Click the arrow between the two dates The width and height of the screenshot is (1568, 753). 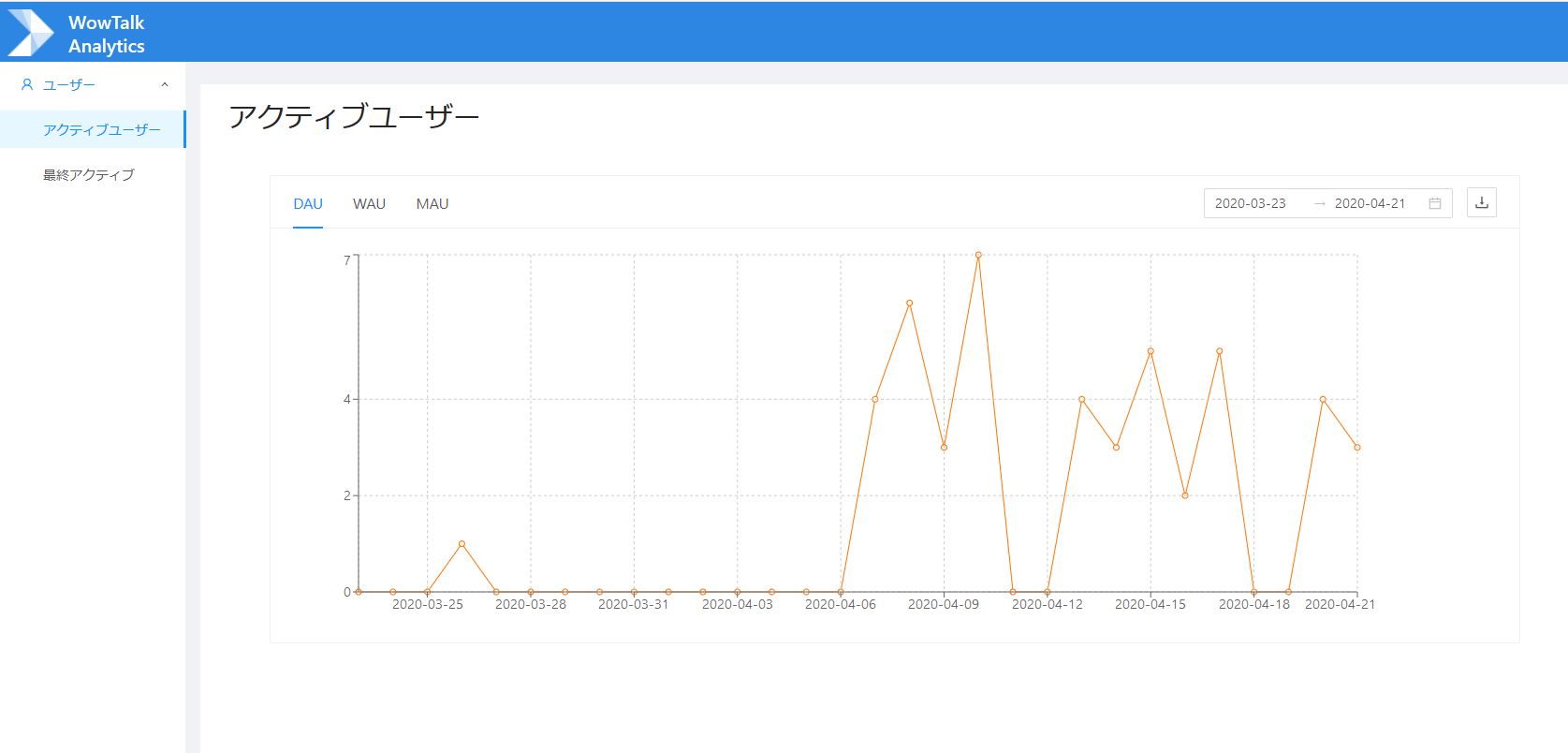[x=1319, y=203]
